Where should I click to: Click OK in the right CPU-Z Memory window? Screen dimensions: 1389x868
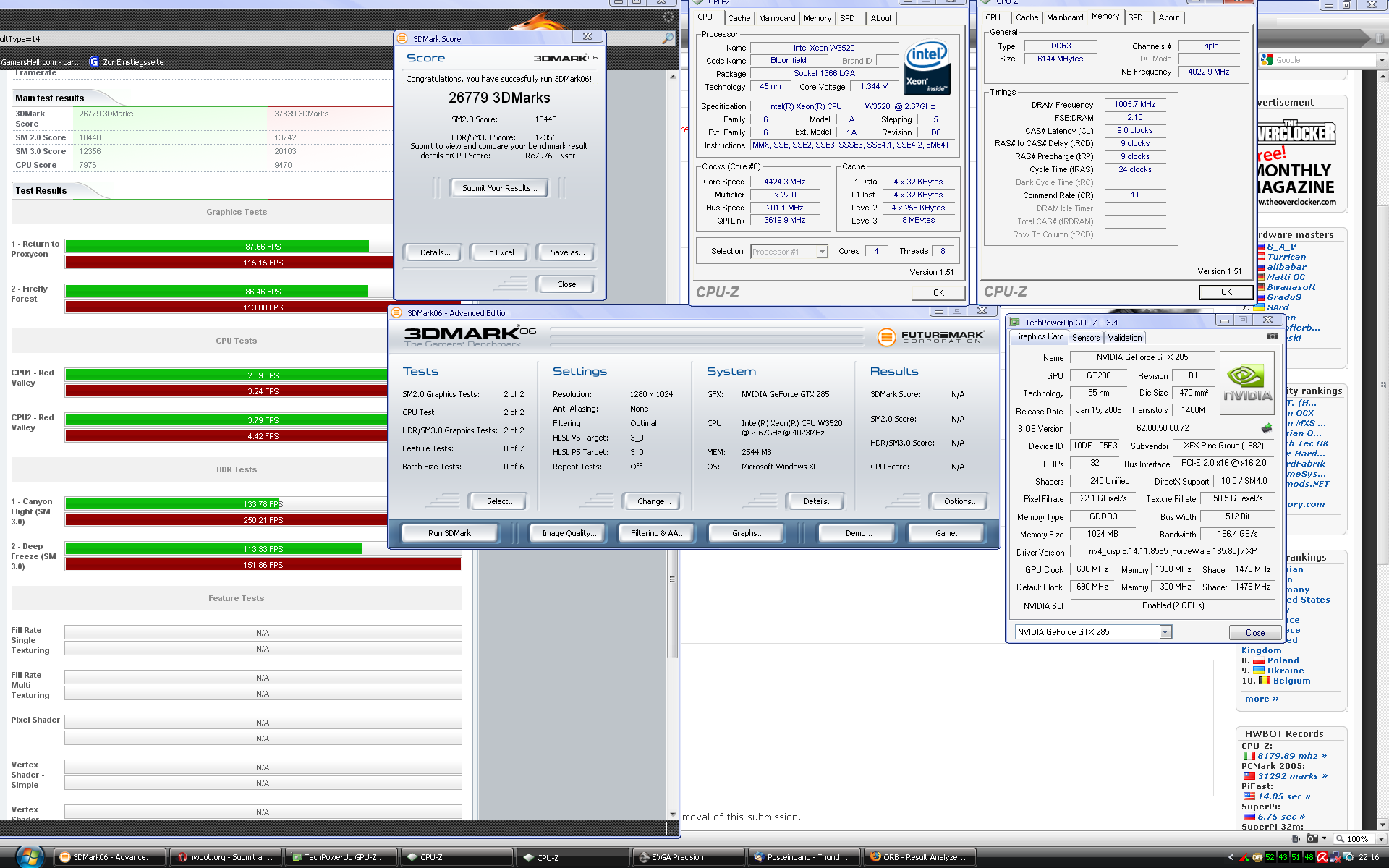click(x=1226, y=292)
